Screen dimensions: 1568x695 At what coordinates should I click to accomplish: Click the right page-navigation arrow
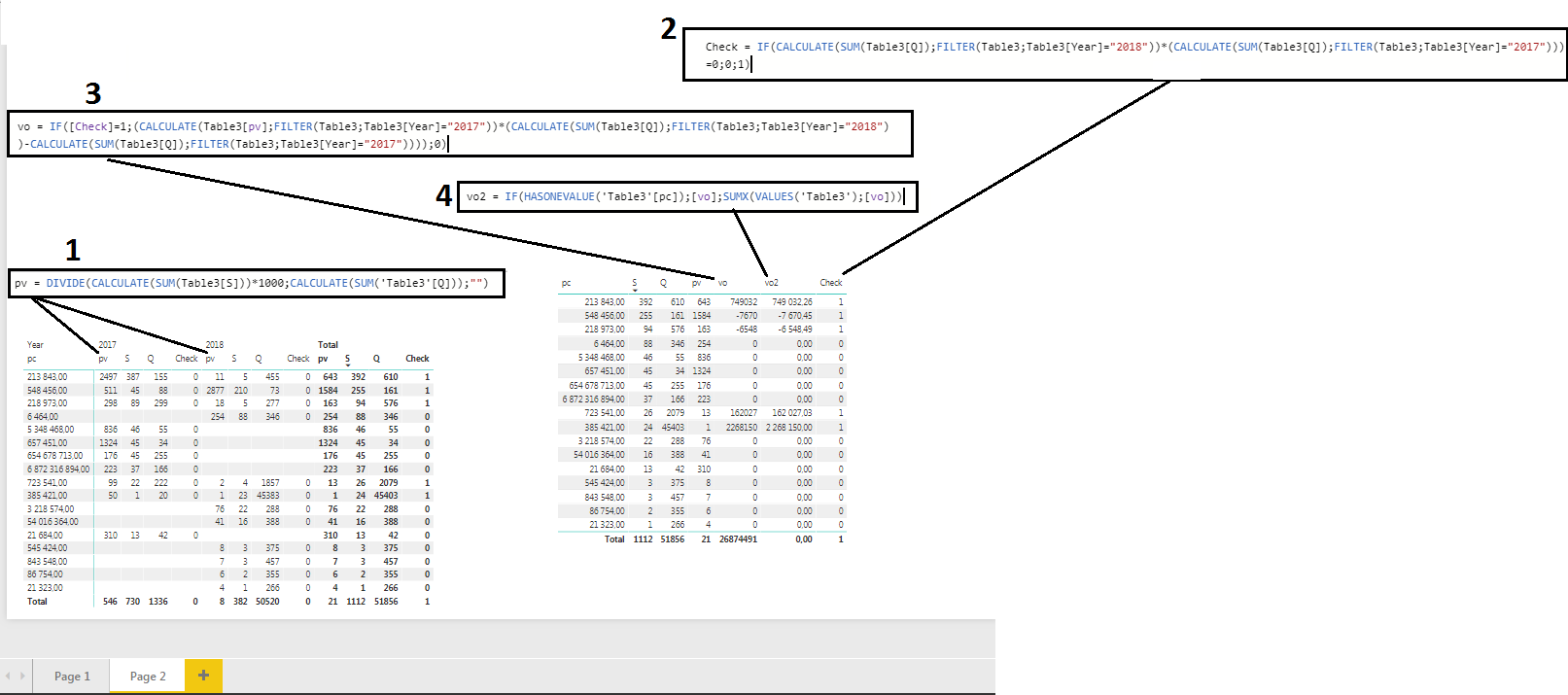[x=22, y=677]
